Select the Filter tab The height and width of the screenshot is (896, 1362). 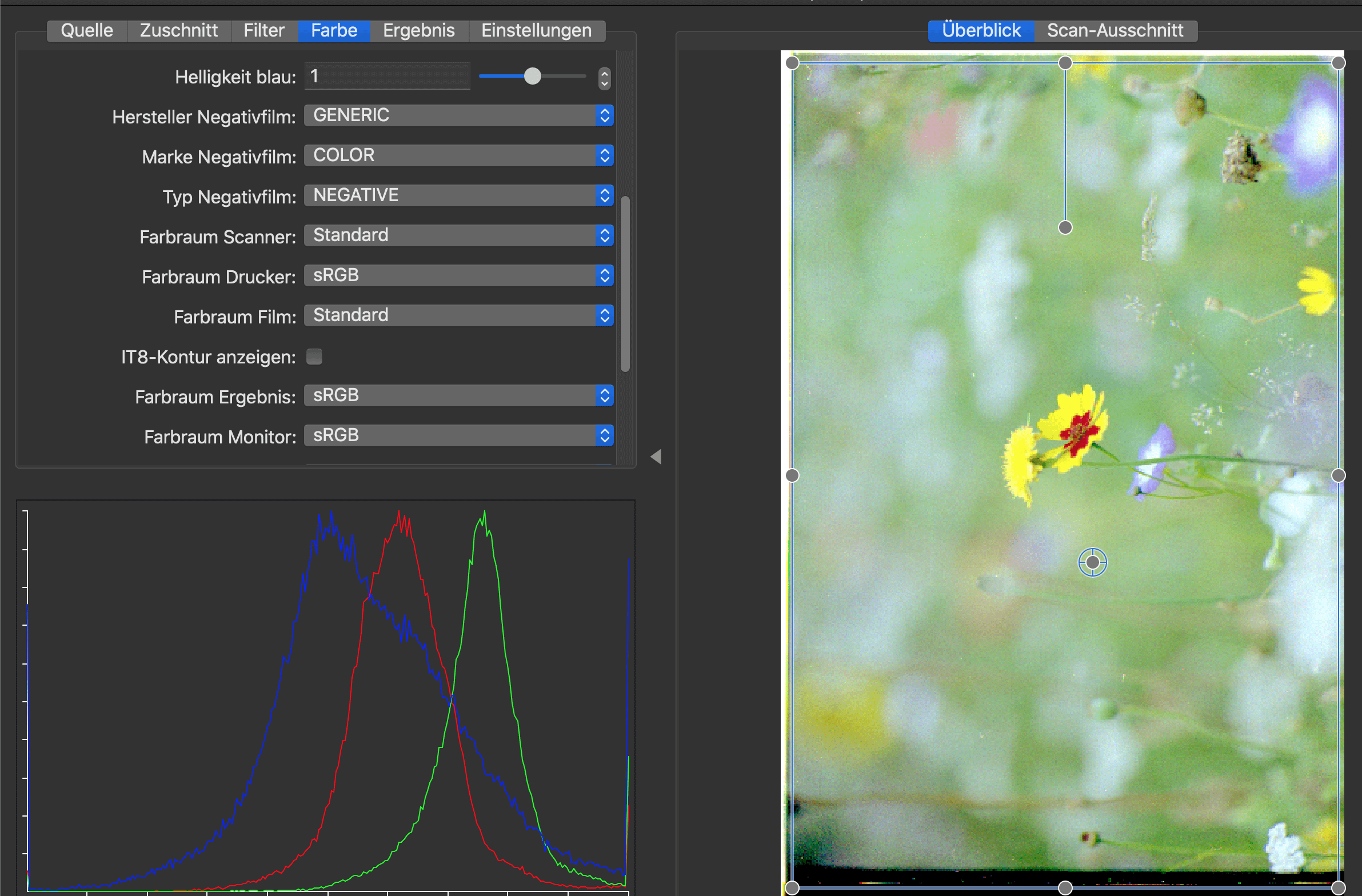[264, 30]
